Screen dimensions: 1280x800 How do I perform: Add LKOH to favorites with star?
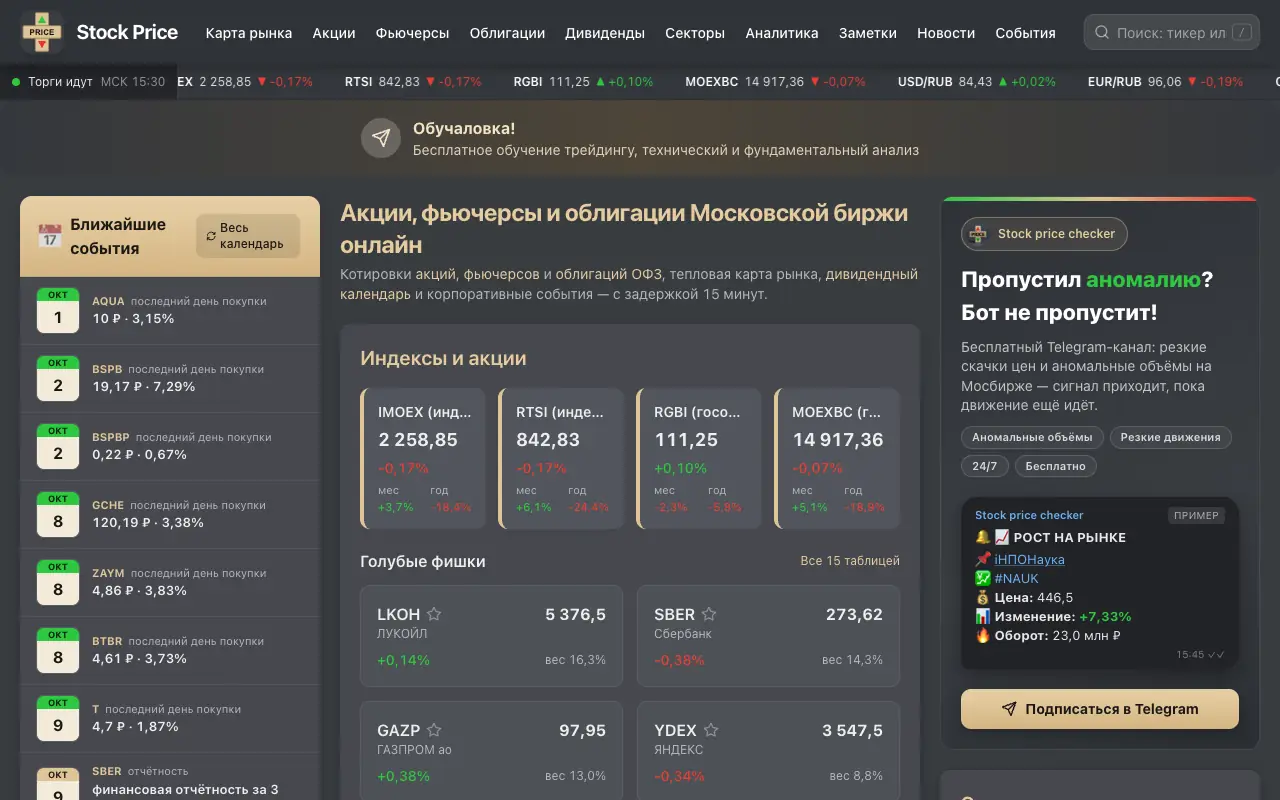click(434, 614)
